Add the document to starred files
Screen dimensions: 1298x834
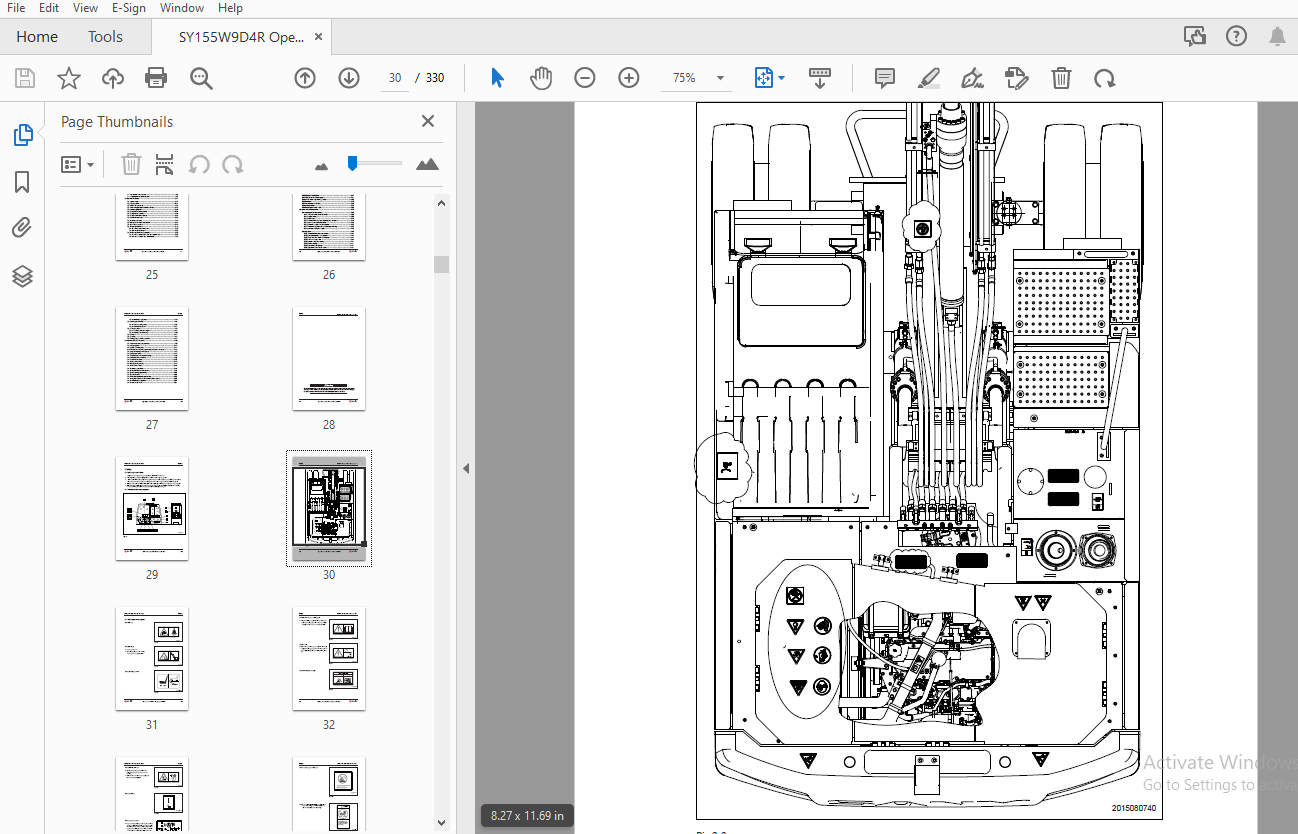[x=68, y=78]
